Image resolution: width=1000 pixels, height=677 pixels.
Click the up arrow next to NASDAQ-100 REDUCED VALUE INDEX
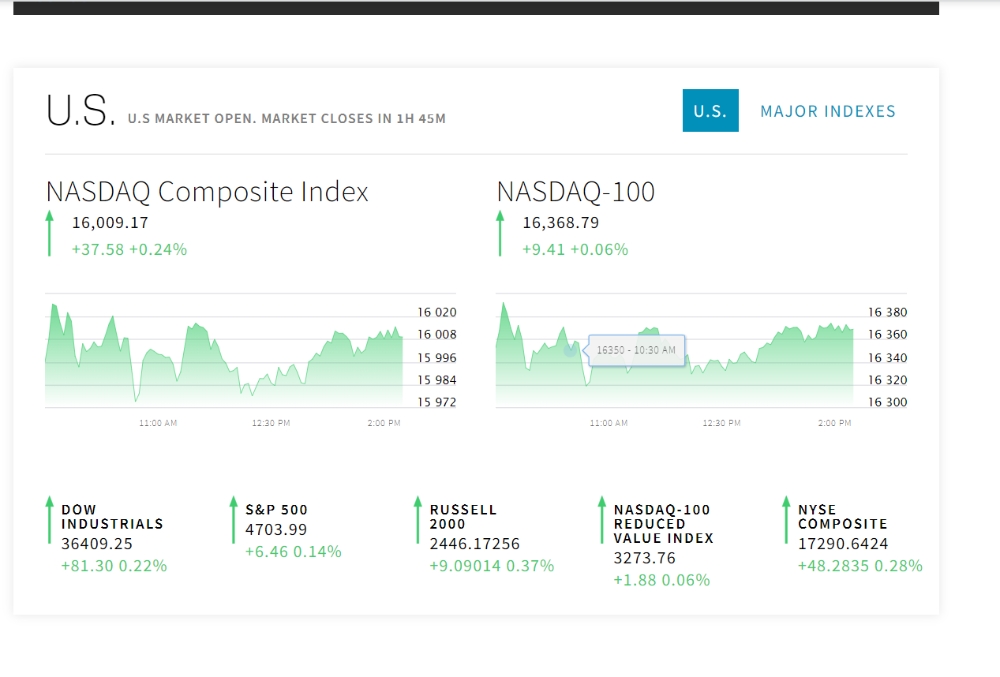(x=601, y=520)
